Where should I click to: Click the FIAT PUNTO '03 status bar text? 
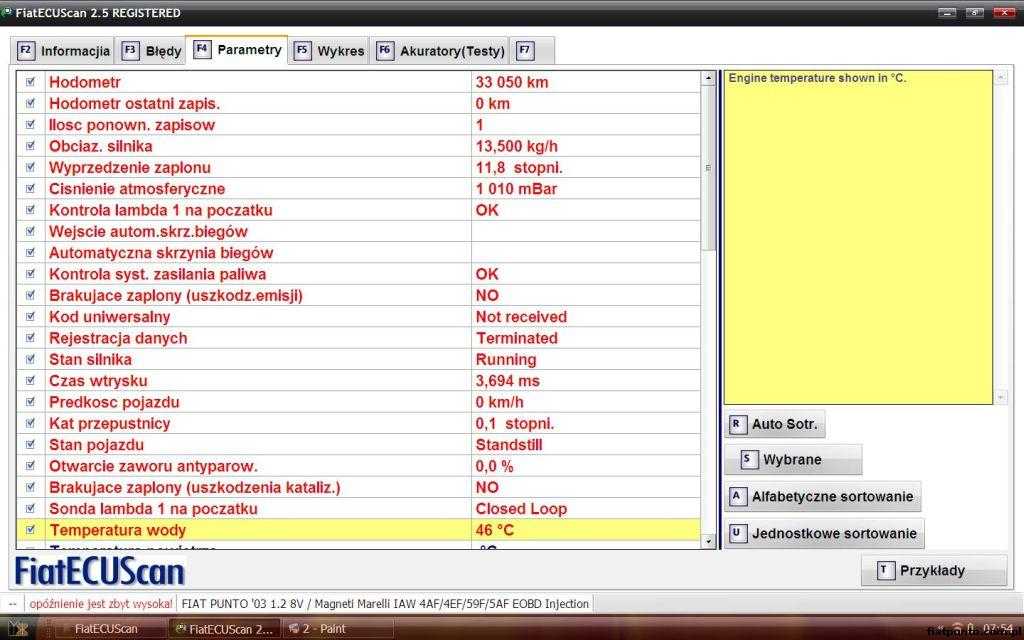[385, 604]
